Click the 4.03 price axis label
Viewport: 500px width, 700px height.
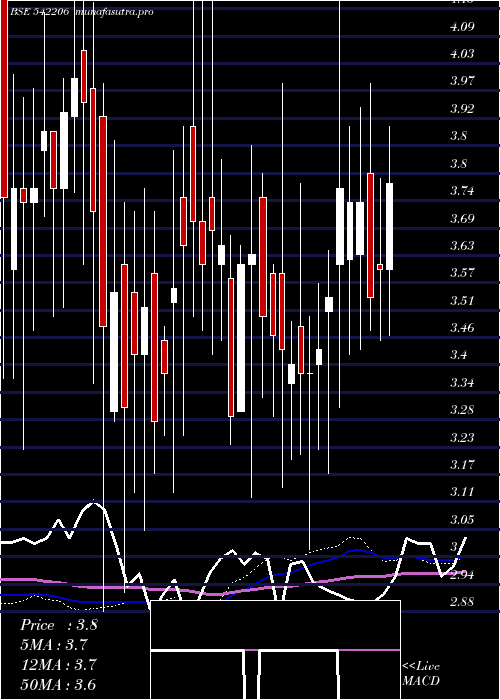[x=462, y=54]
